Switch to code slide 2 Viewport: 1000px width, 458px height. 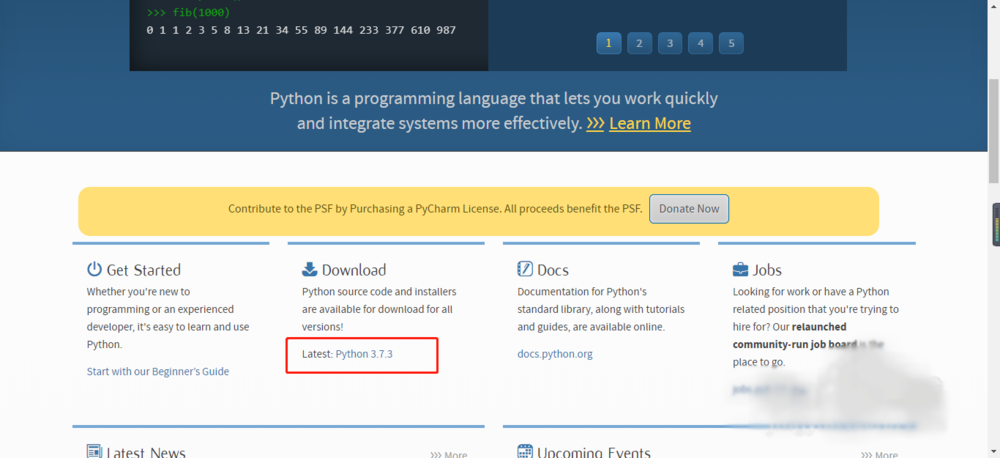point(639,43)
